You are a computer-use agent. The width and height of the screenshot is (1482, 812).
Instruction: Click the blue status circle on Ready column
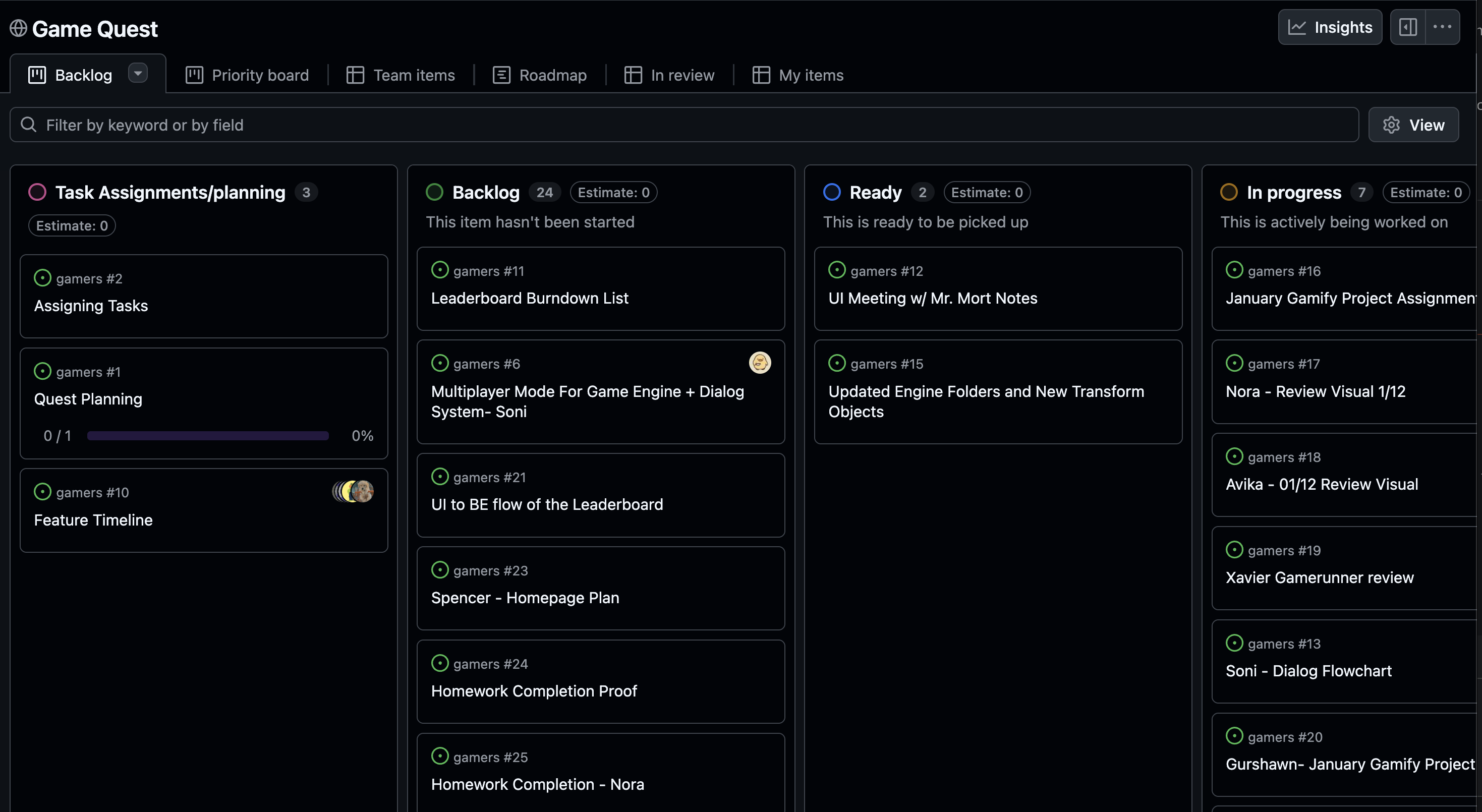[x=832, y=192]
